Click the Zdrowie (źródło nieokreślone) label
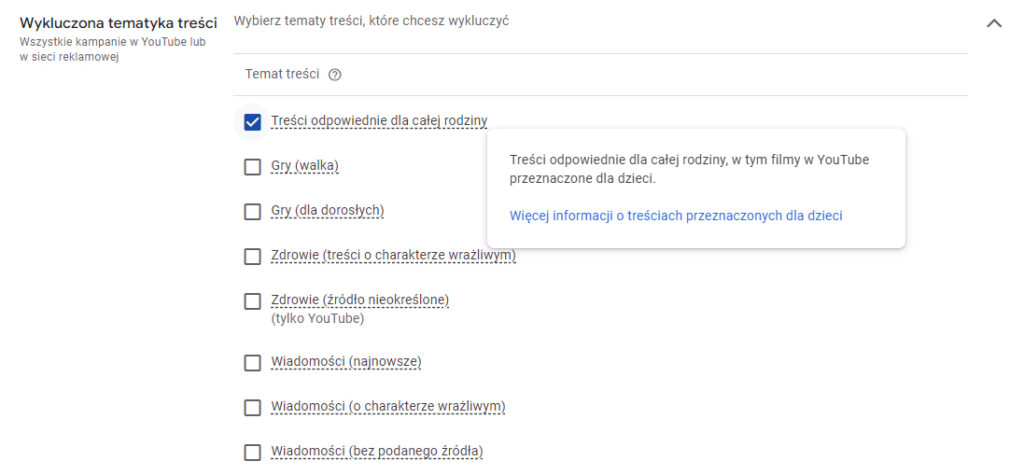This screenshot has height=475, width=1024. click(360, 300)
